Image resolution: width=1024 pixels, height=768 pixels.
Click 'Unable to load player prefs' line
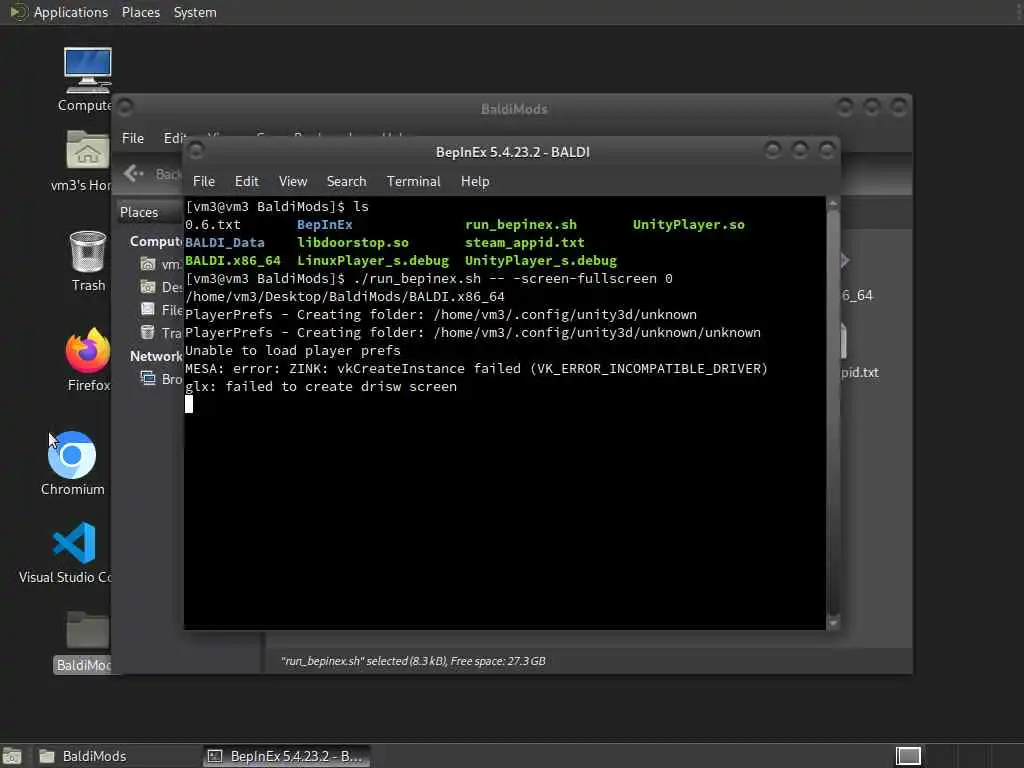tap(293, 351)
